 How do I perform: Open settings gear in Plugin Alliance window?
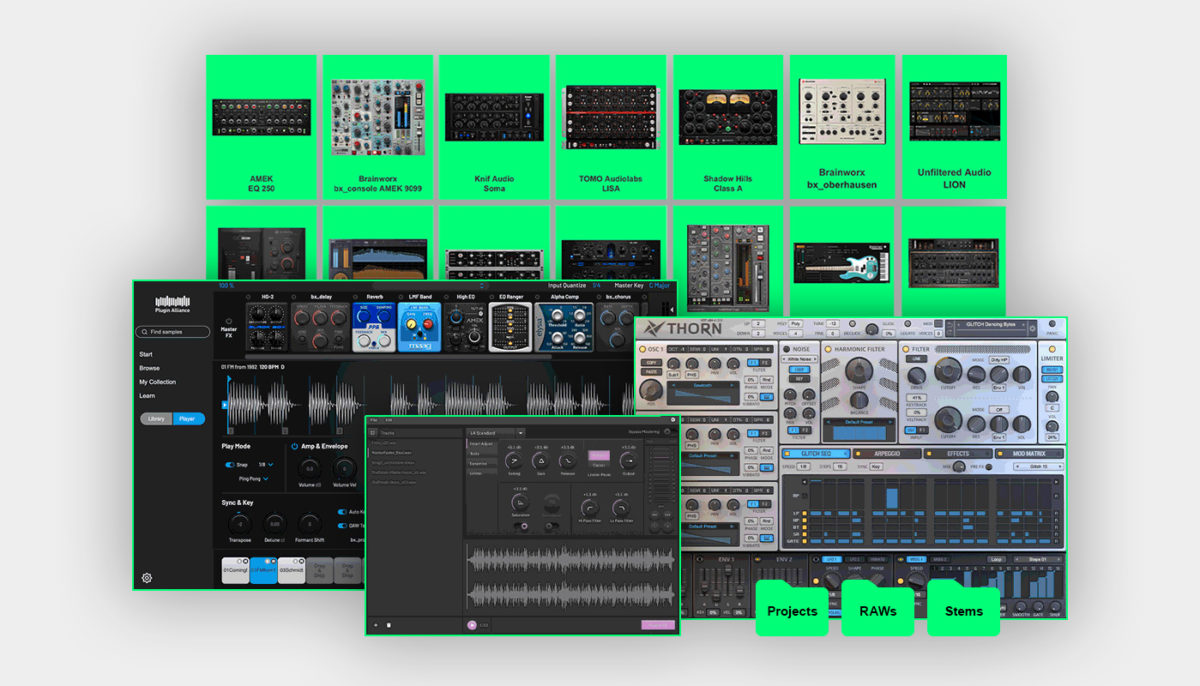(x=147, y=577)
